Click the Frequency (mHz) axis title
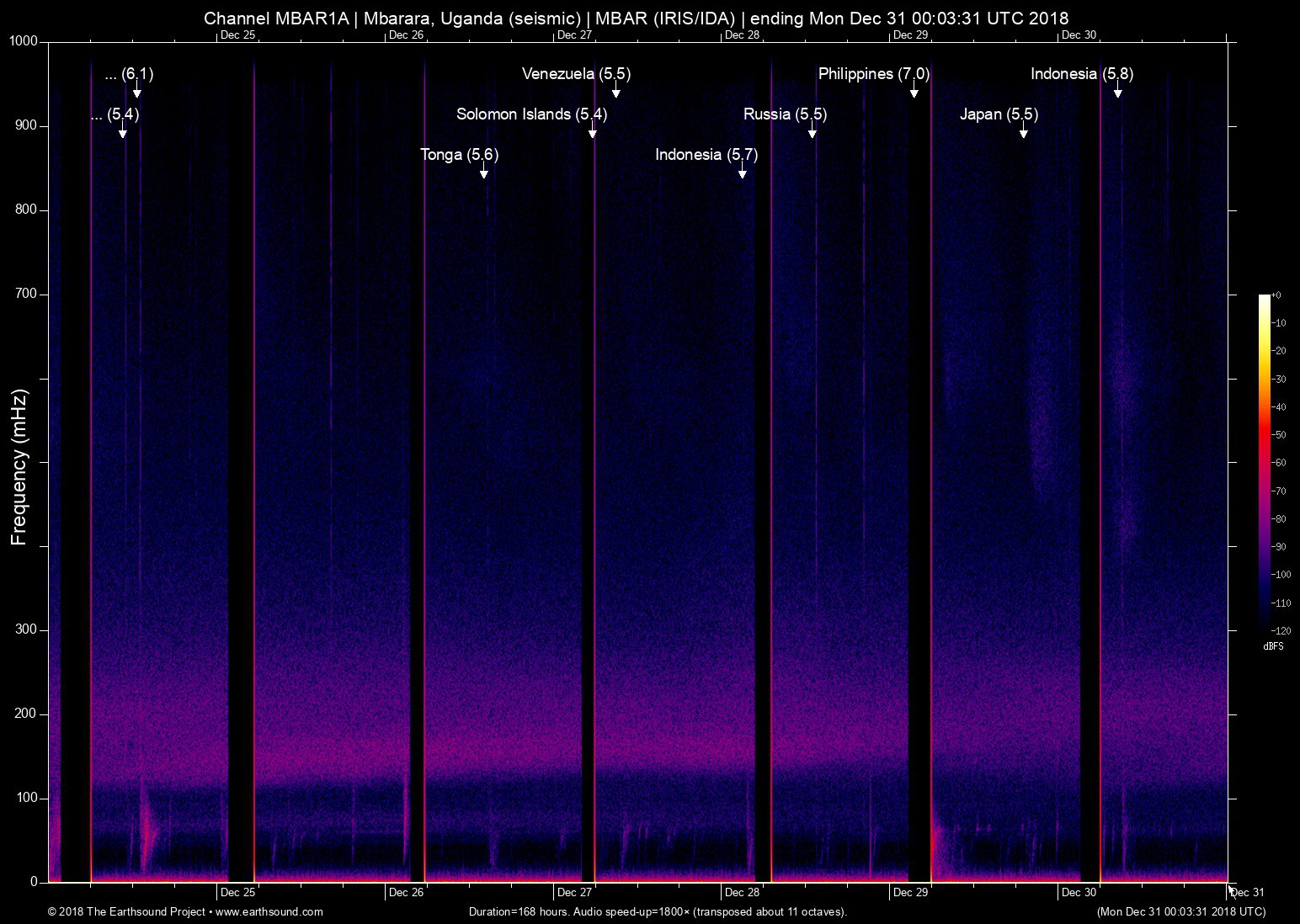This screenshot has width=1300, height=924. pos(19,467)
